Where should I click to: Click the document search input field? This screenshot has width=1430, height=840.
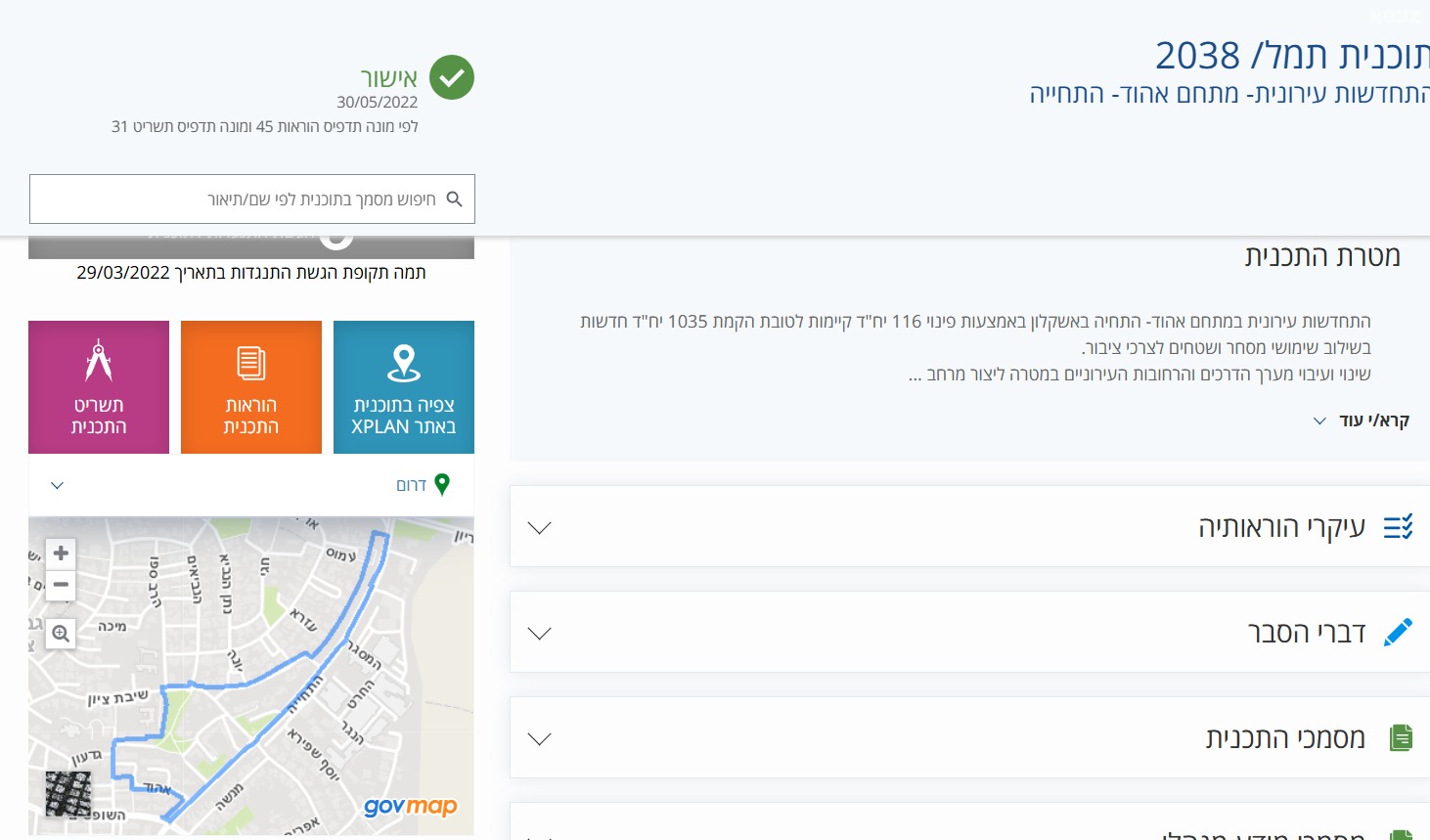[x=252, y=199]
